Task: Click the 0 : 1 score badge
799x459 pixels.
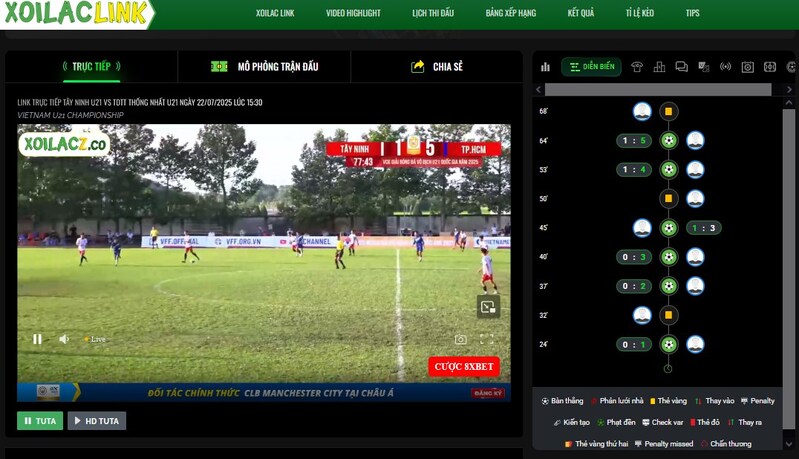Action: coord(634,344)
